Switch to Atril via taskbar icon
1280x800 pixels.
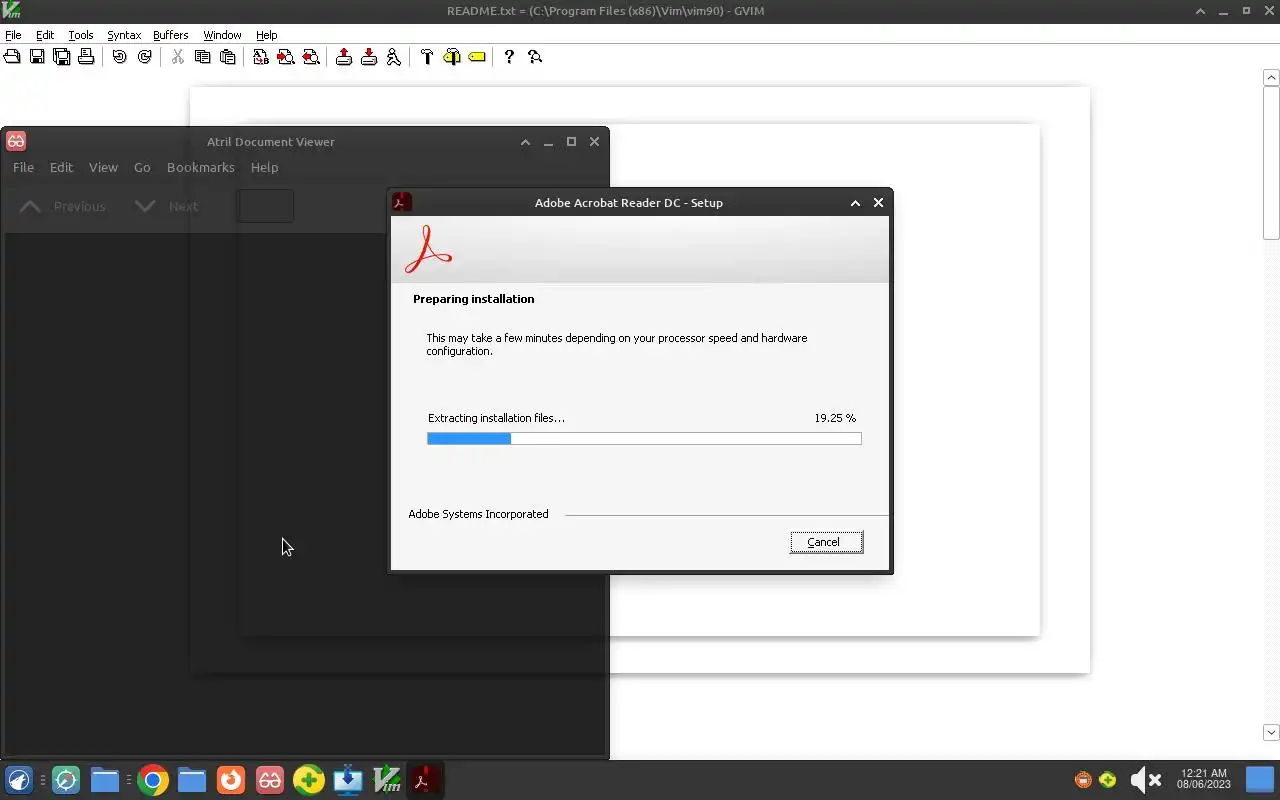click(x=270, y=780)
